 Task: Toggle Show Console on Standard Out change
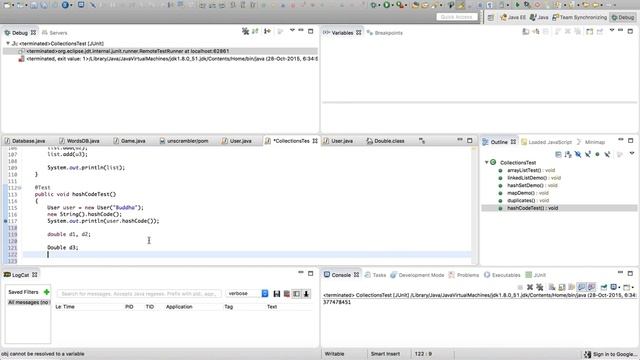581,287
